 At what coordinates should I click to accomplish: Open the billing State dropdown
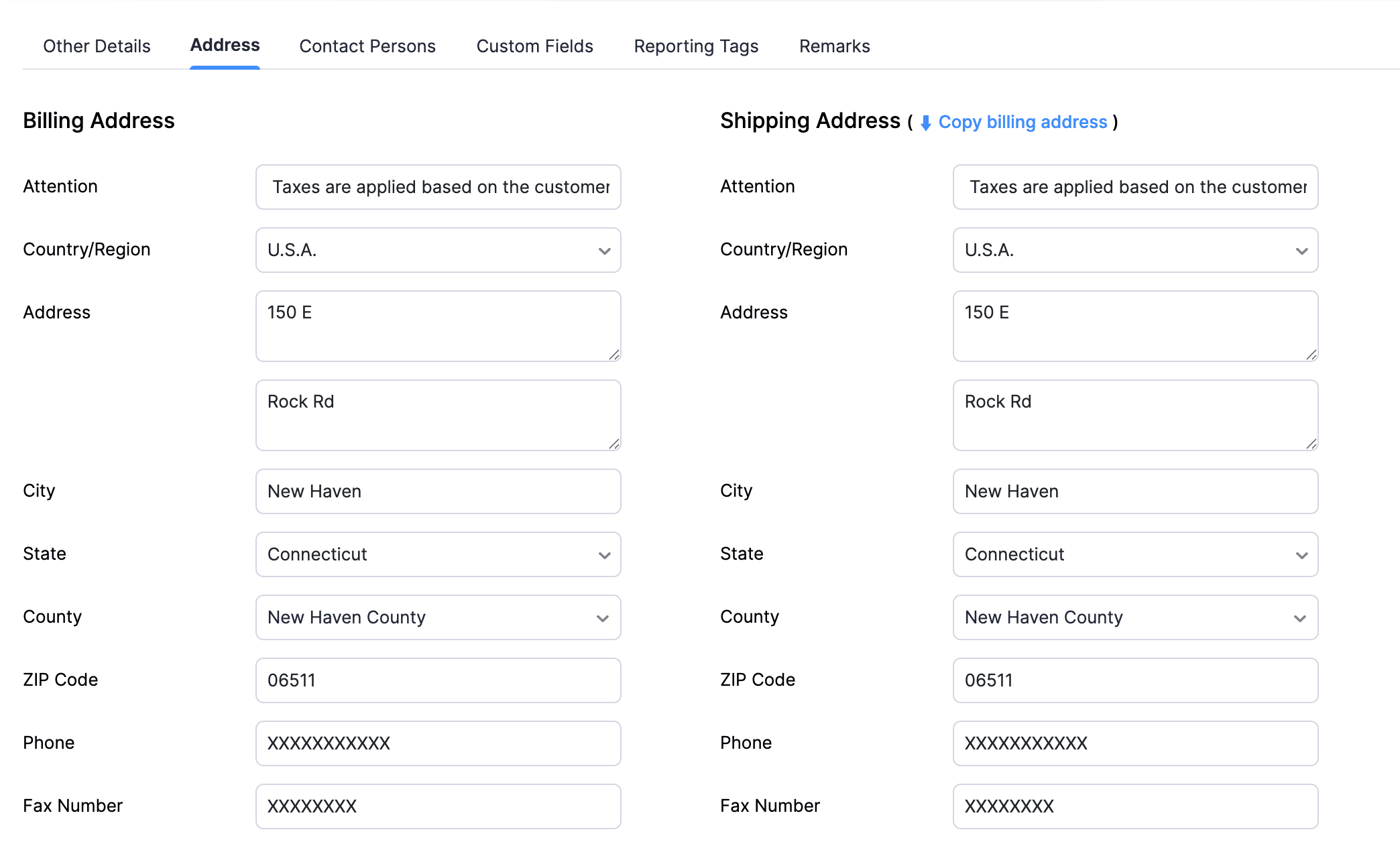[x=438, y=554]
